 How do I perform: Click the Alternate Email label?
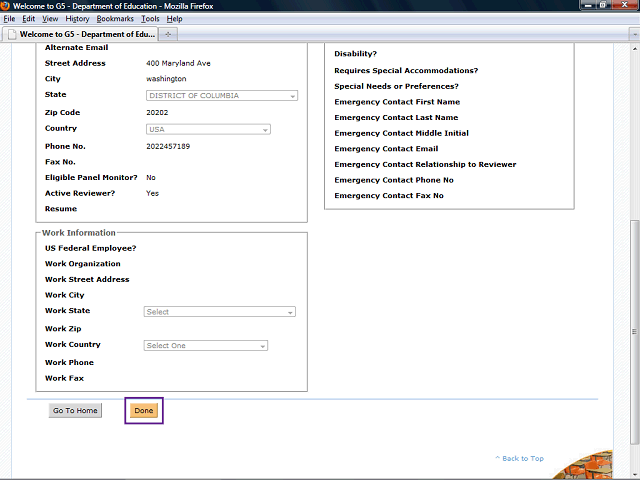click(x=77, y=48)
